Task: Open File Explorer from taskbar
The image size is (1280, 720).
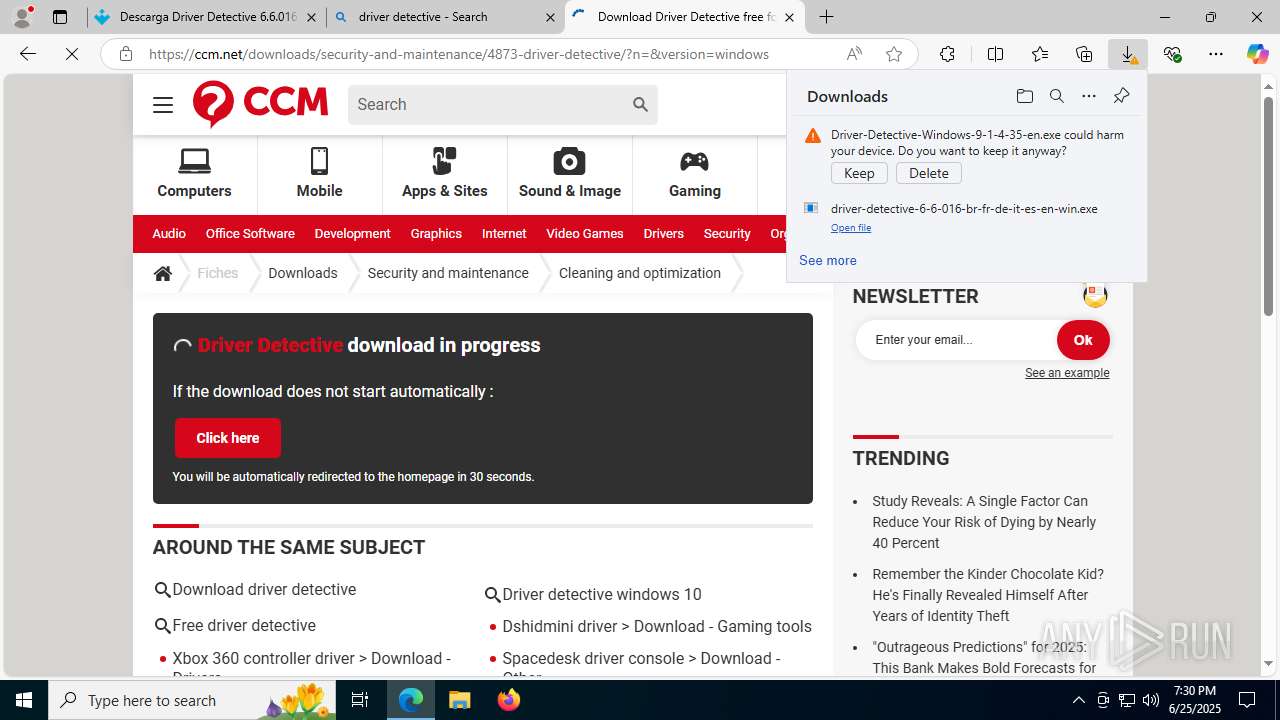Action: (x=460, y=700)
